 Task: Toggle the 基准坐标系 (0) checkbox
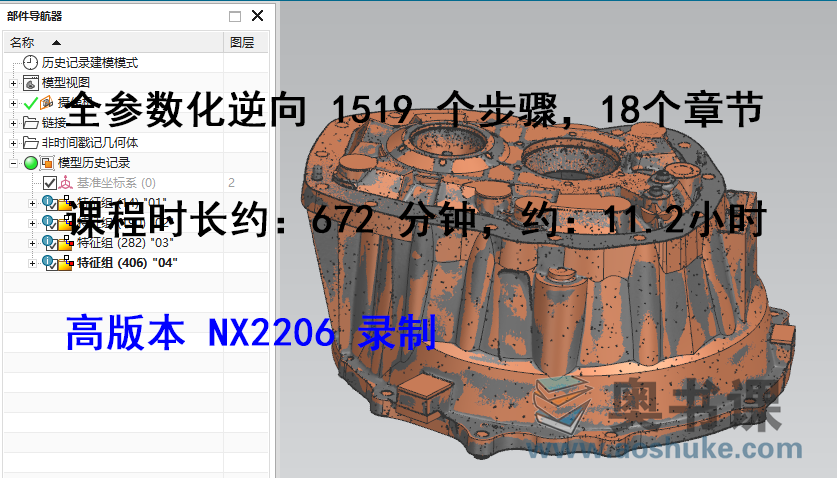[49, 183]
